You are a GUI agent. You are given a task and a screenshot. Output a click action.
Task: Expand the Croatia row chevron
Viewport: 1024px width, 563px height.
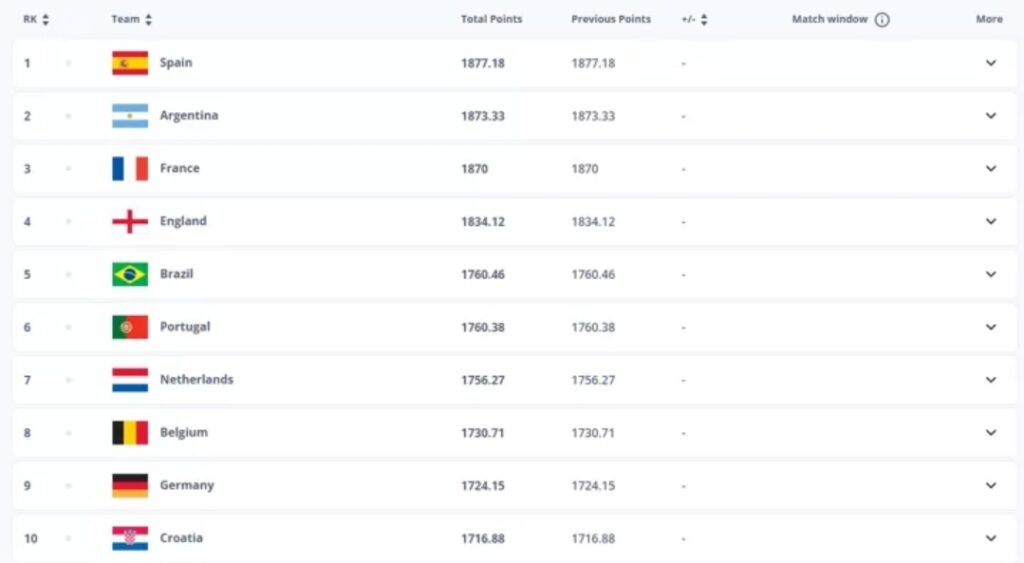point(990,538)
